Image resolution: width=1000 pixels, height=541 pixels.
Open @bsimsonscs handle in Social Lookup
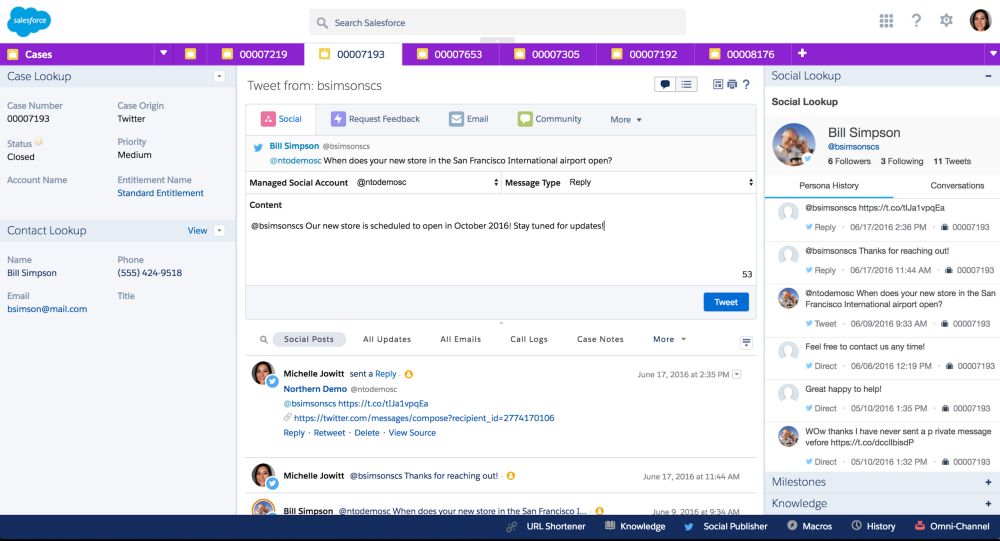pyautogui.click(x=853, y=147)
